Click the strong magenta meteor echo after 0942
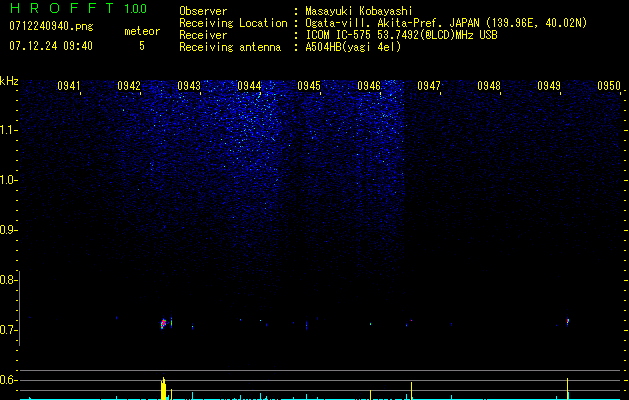This screenshot has width=629, height=400. tap(163, 323)
